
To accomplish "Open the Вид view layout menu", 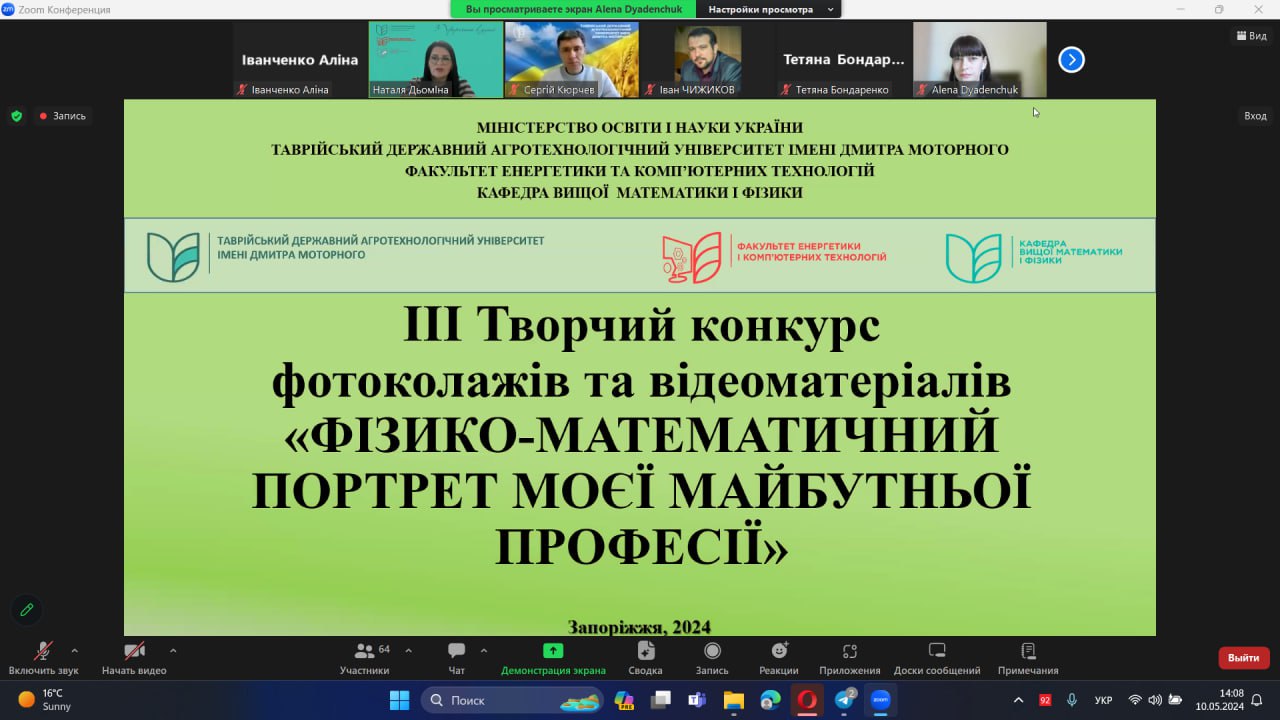I will tap(1251, 36).
